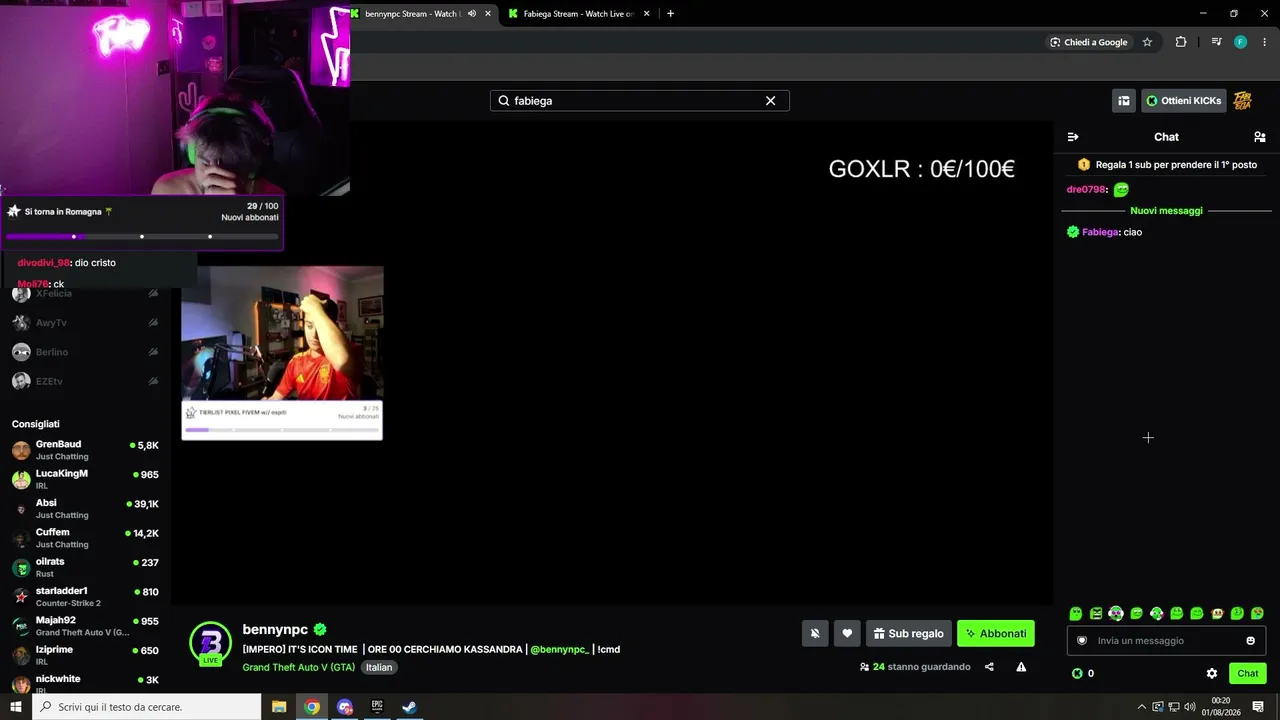Open Steam from the taskbar
Viewport: 1280px width, 720px height.
[409, 707]
